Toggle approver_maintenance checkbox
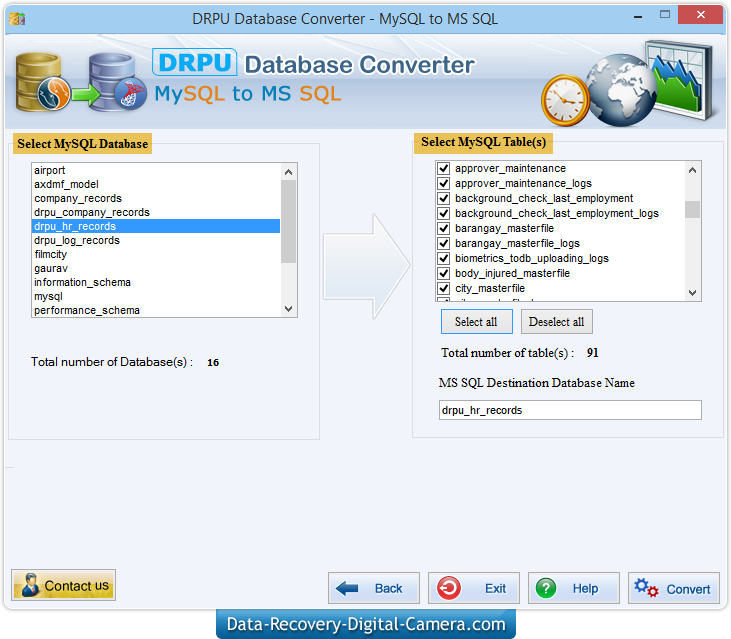Screen dimensions: 731x639 click(x=443, y=168)
